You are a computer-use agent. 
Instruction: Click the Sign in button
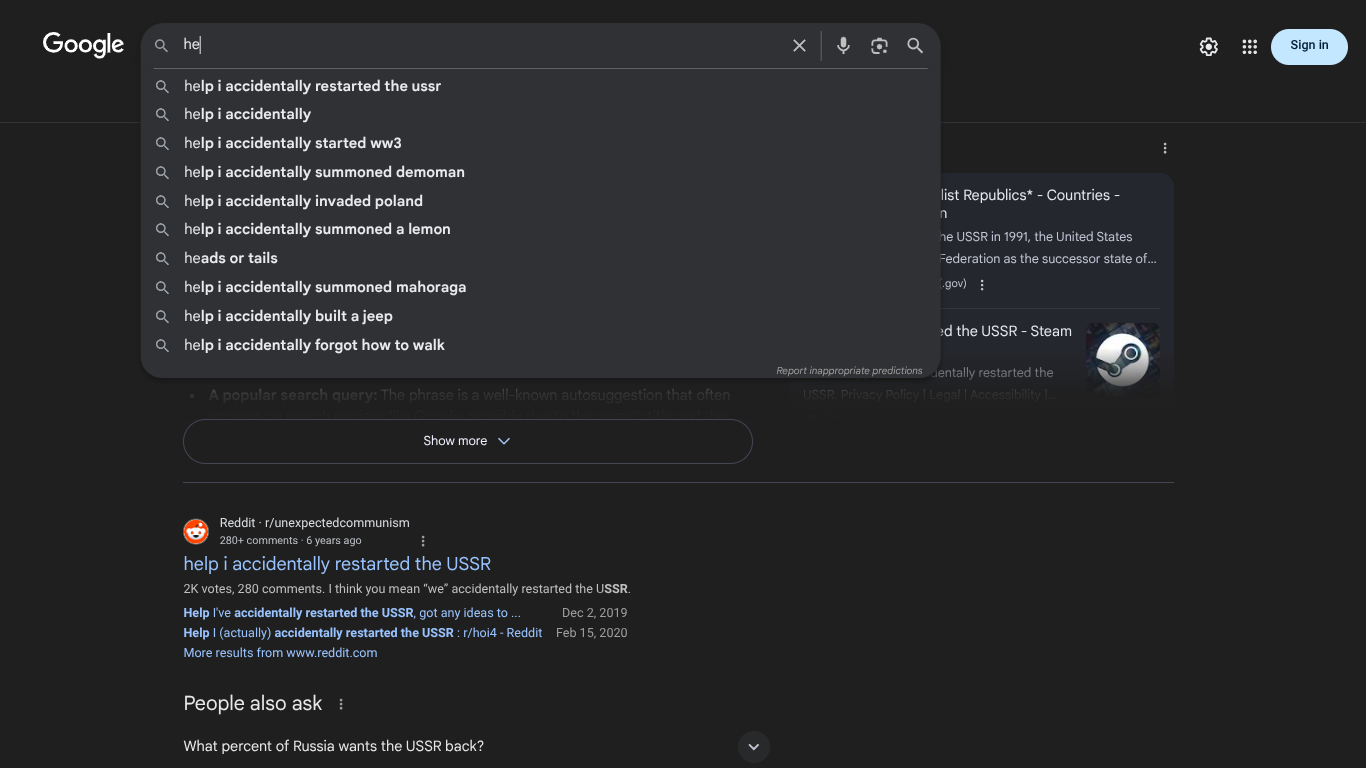[x=1309, y=46]
